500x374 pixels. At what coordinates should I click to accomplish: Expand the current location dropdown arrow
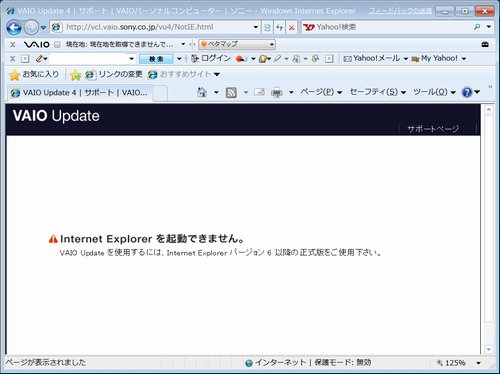point(183,44)
